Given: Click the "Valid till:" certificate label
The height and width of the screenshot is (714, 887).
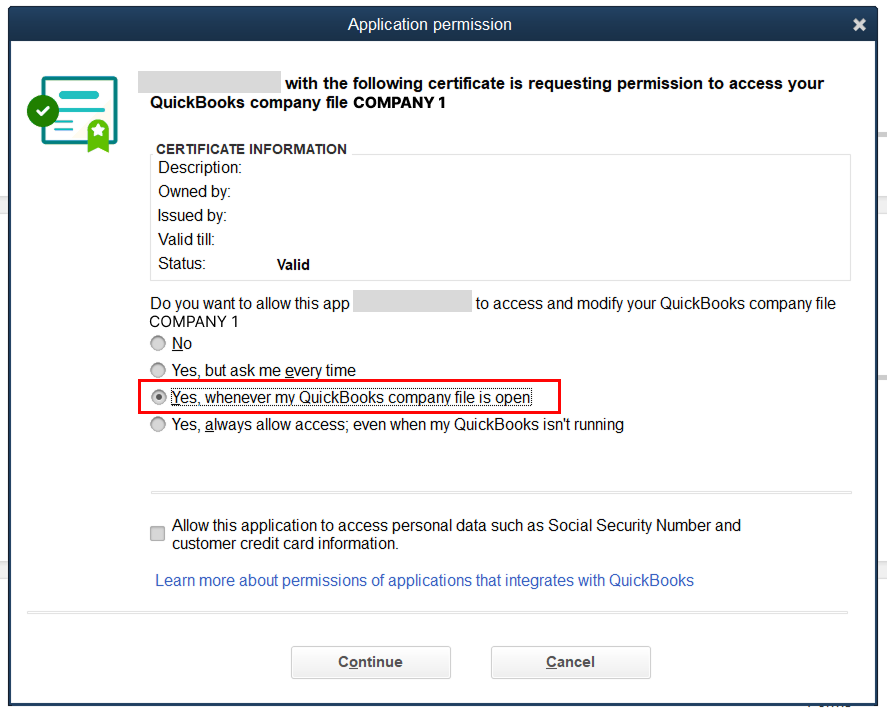Looking at the screenshot, I should pyautogui.click(x=186, y=240).
